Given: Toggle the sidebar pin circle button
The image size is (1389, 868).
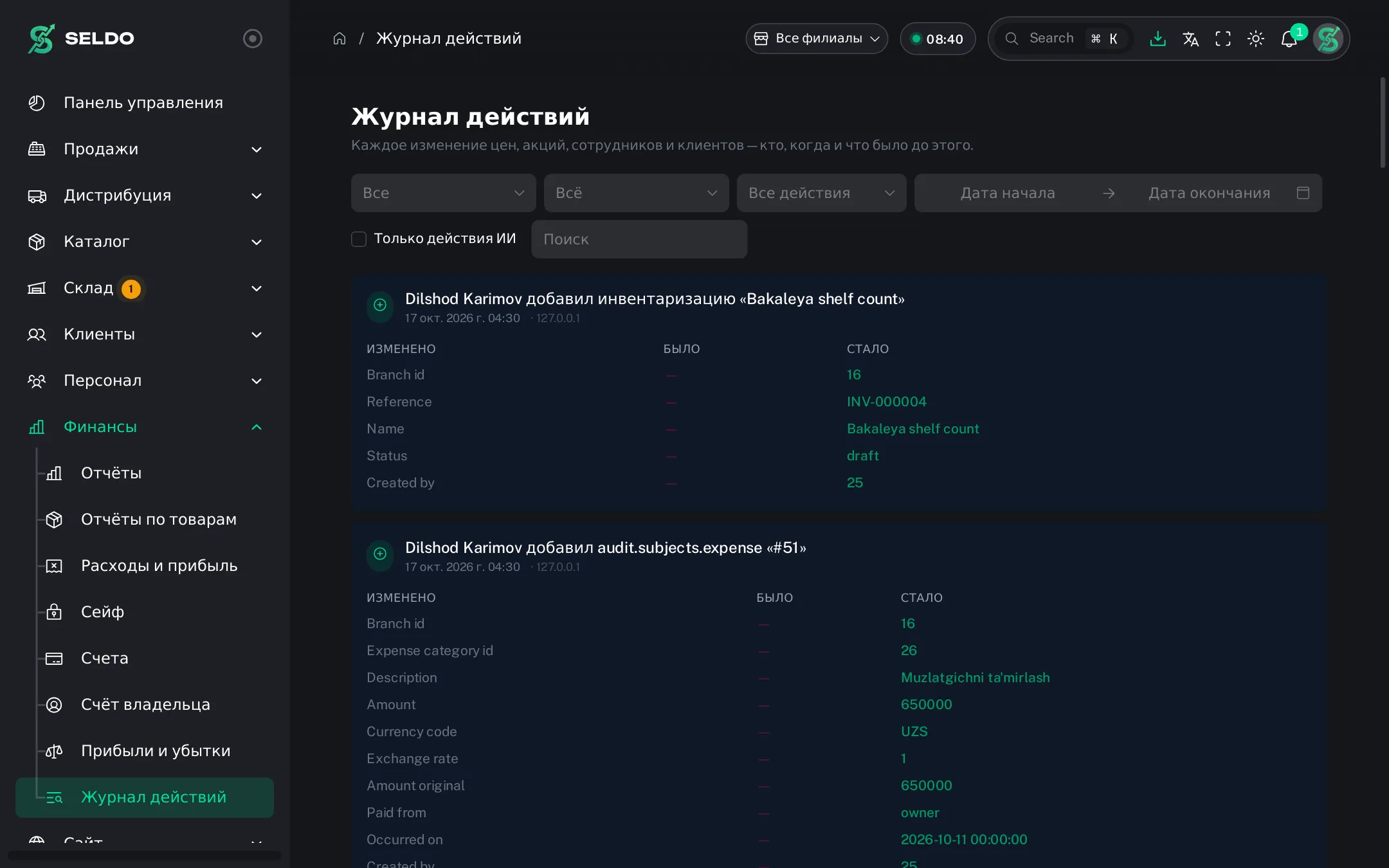Looking at the screenshot, I should 252,39.
